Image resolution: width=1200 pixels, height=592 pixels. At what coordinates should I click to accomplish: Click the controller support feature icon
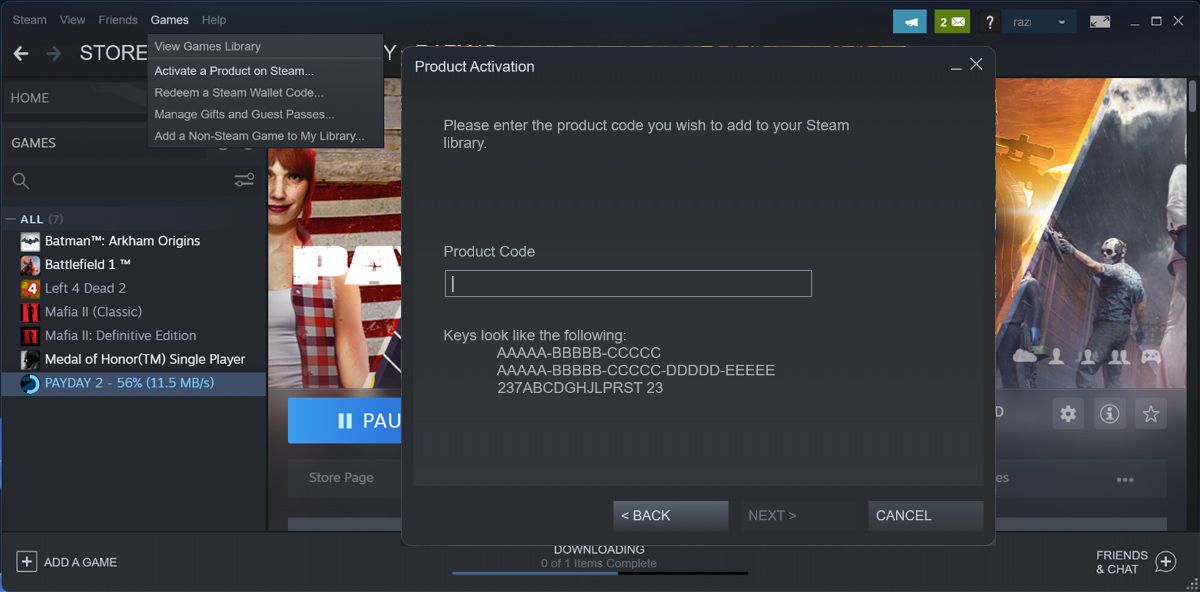1151,356
